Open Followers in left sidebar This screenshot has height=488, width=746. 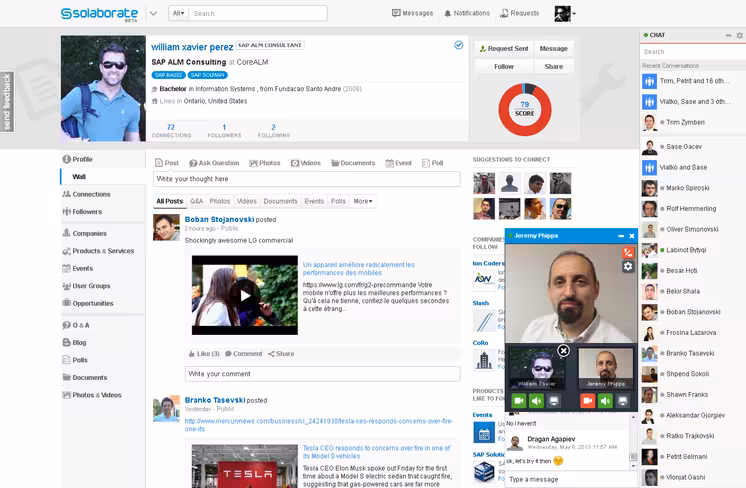click(x=82, y=212)
